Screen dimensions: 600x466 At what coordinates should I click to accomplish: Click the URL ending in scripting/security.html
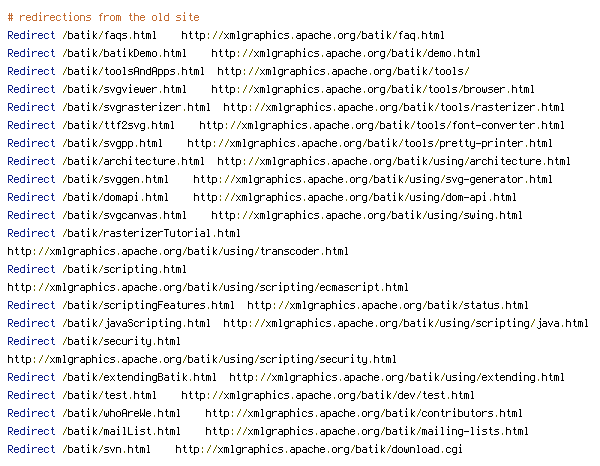point(202,359)
